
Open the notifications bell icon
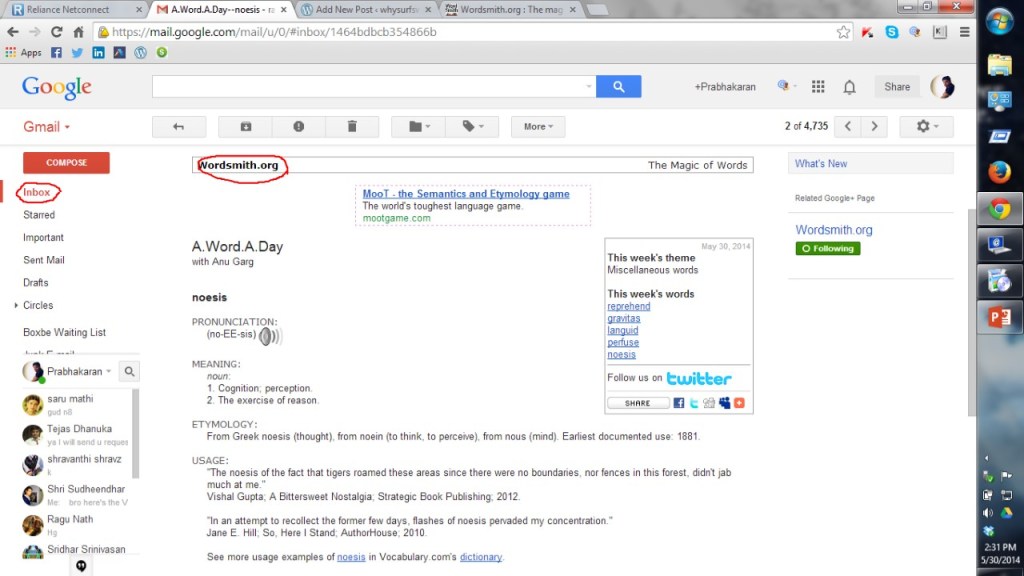[849, 87]
